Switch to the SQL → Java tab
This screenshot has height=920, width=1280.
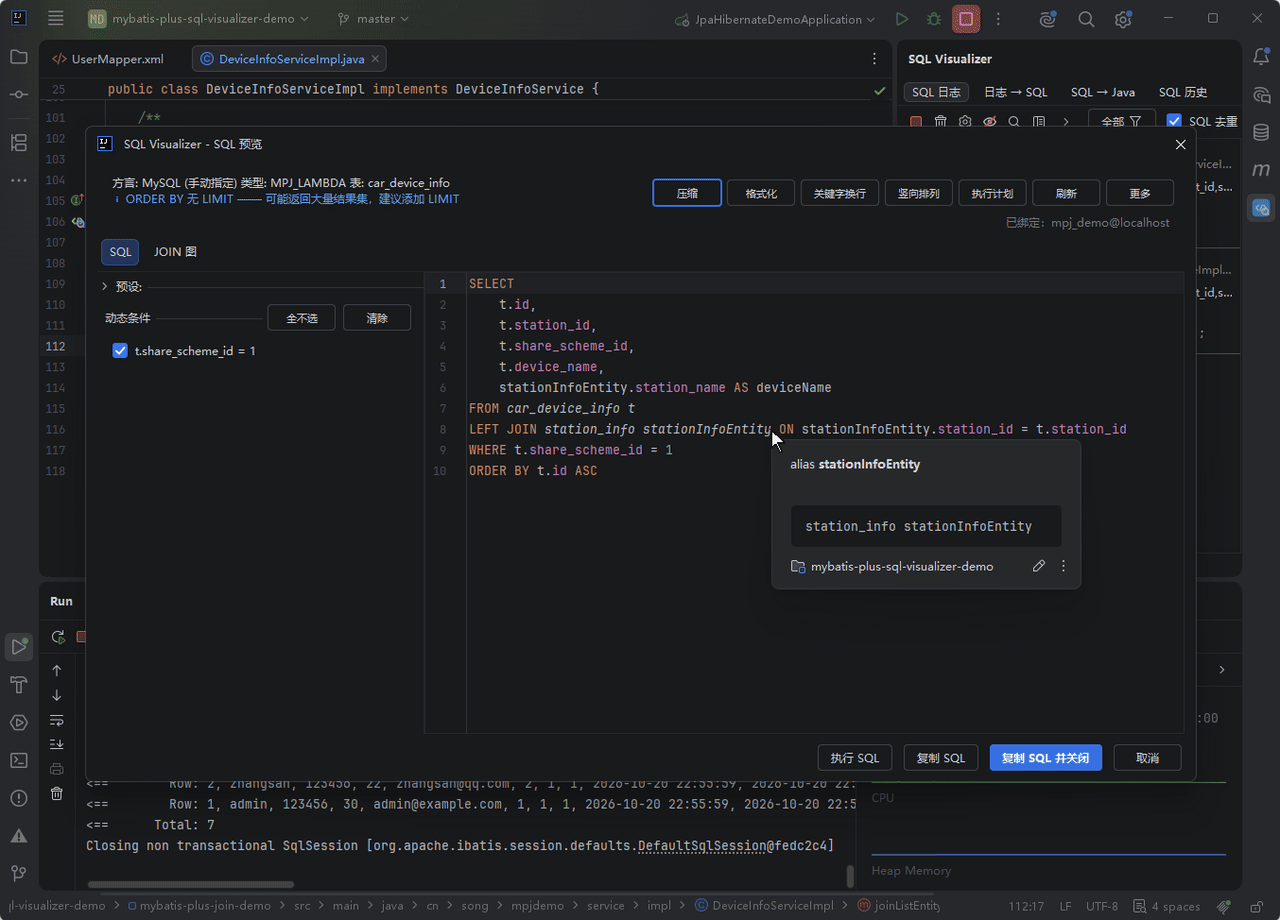pyautogui.click(x=1103, y=92)
